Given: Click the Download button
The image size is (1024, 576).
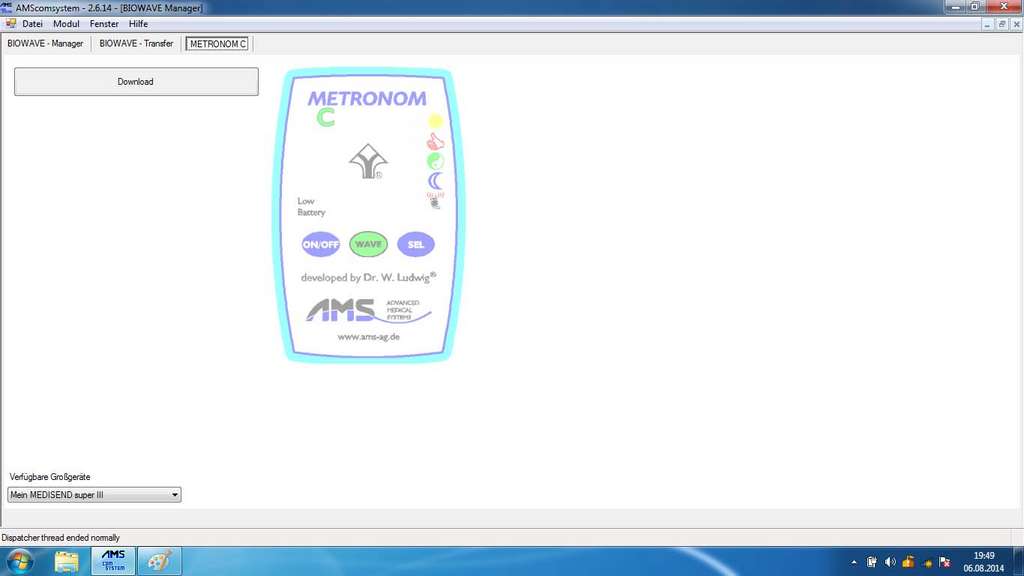Looking at the screenshot, I should coord(136,82).
